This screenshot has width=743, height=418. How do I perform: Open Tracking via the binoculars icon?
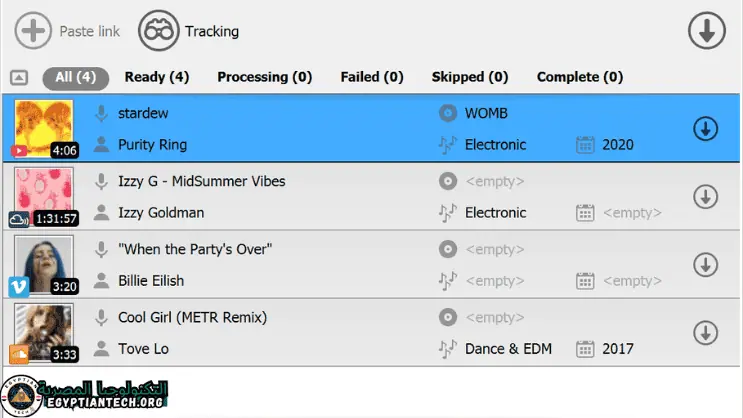tap(158, 31)
